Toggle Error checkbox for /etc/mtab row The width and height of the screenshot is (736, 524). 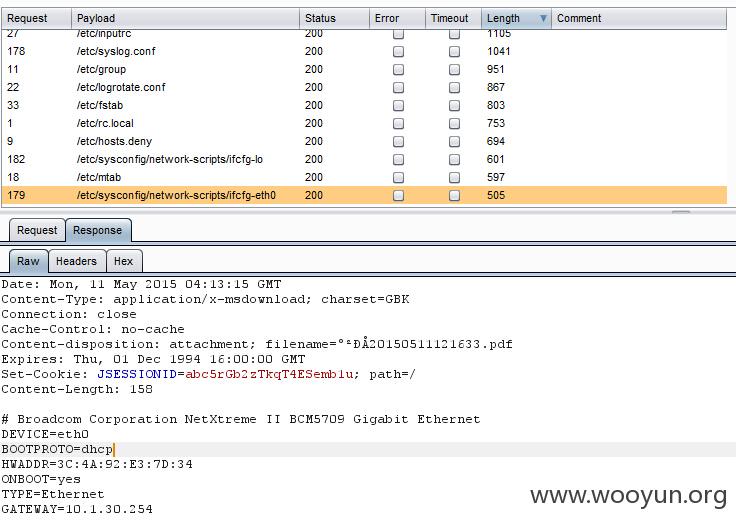[x=399, y=177]
